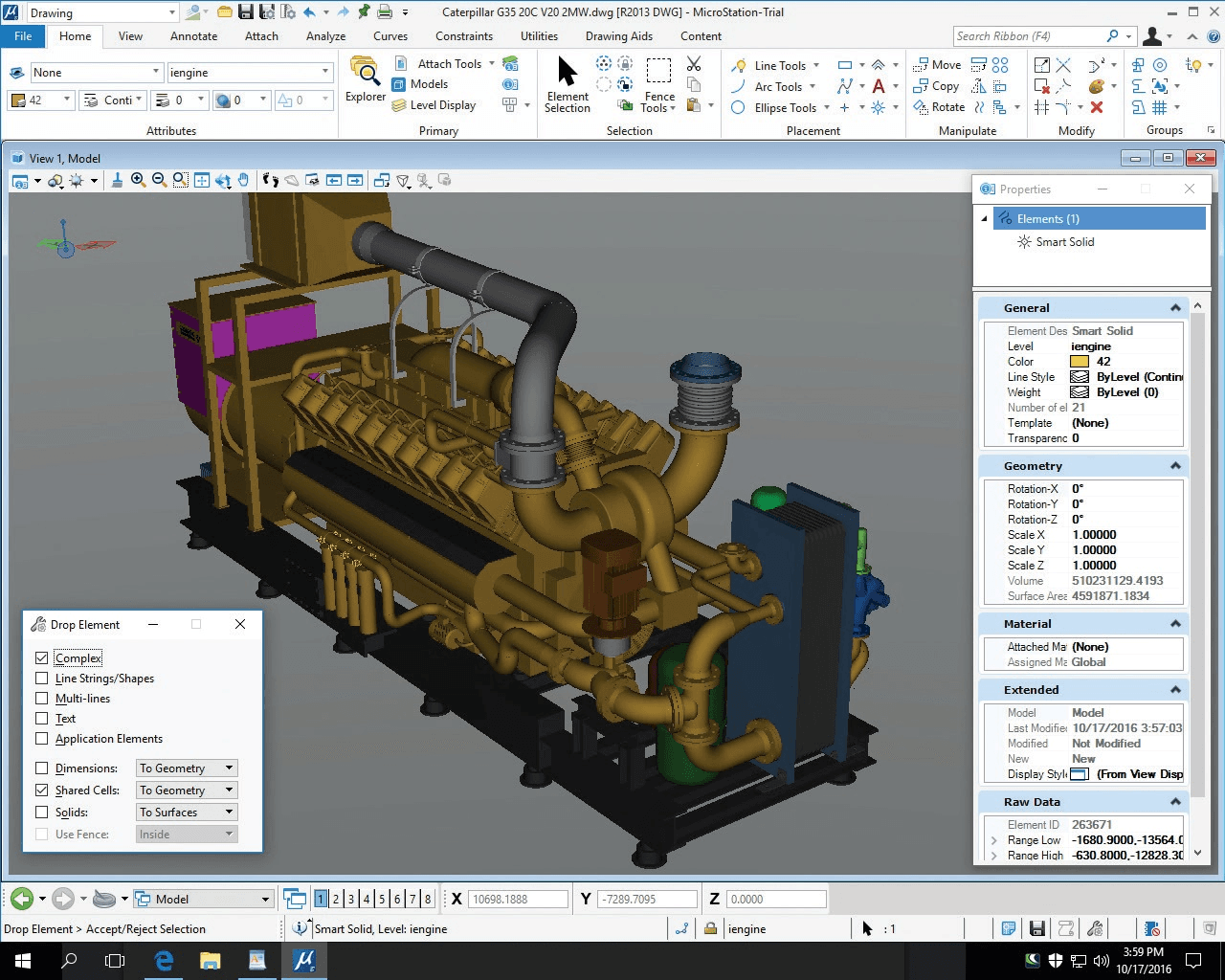The image size is (1225, 980).
Task: Select the Element Selection arrow tool
Action: [x=568, y=84]
